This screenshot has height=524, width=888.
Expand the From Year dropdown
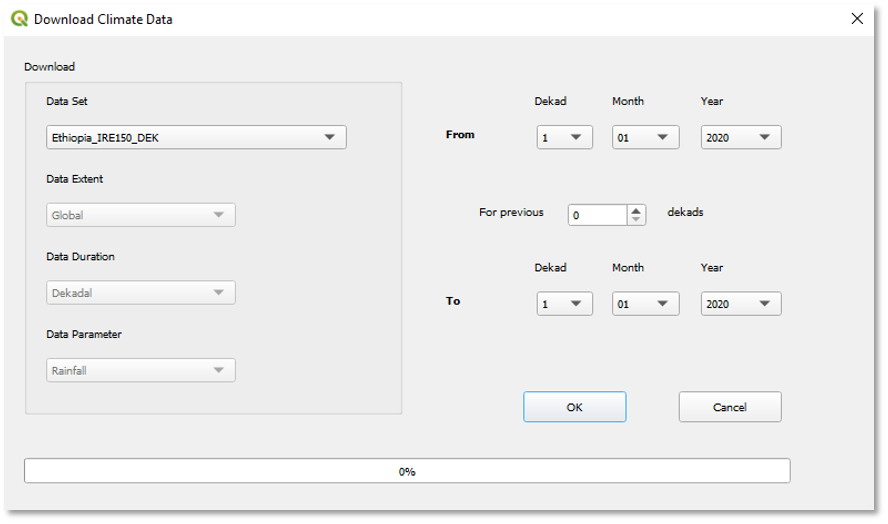740,138
